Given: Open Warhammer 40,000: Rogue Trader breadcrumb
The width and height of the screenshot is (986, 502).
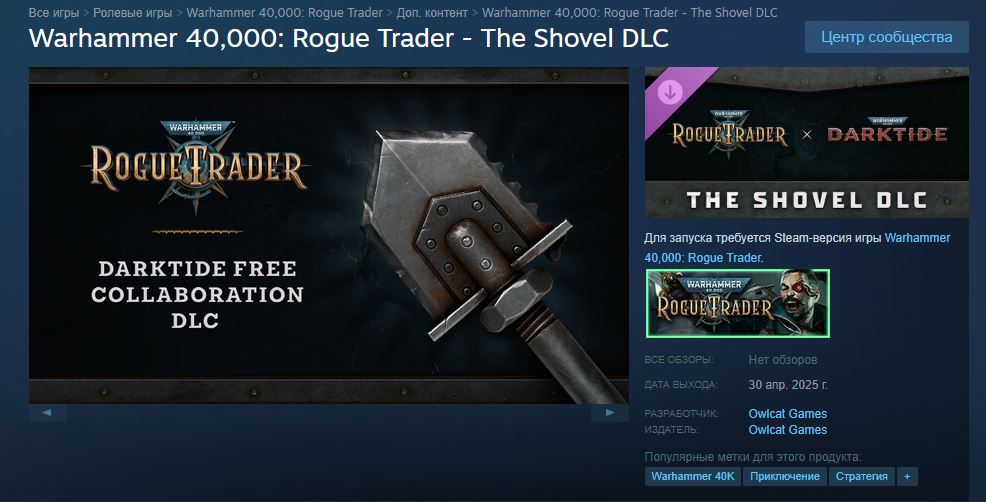Looking at the screenshot, I should (284, 13).
